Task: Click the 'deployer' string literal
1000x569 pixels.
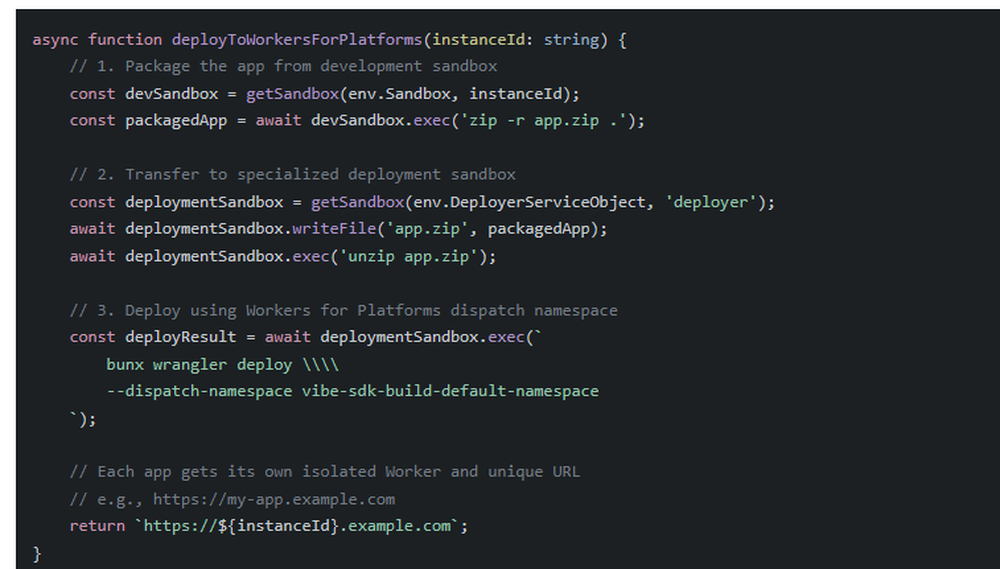Action: (x=710, y=202)
